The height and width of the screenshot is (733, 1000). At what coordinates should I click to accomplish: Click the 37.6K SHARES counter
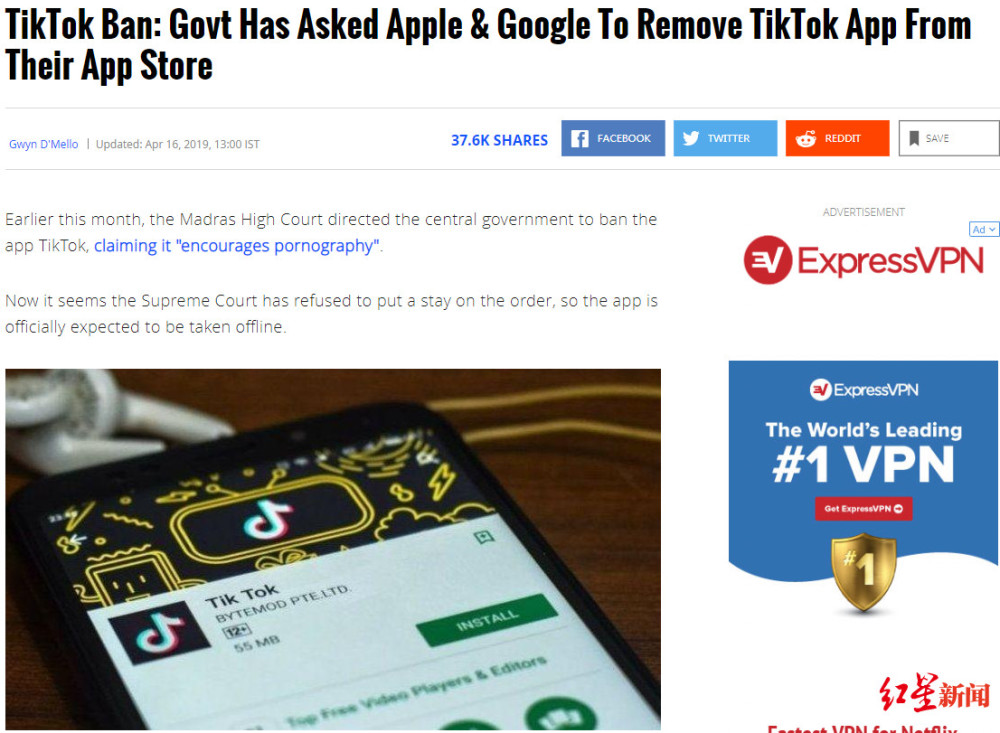click(499, 140)
